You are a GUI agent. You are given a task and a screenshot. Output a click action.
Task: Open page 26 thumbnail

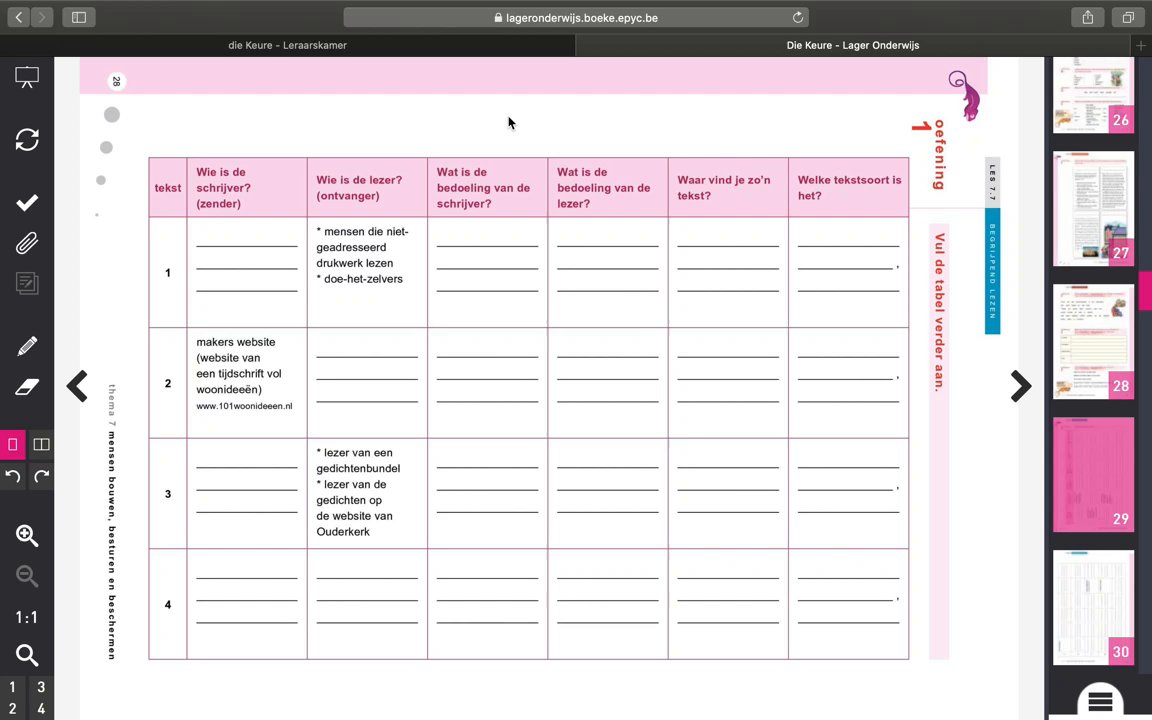tap(1093, 96)
